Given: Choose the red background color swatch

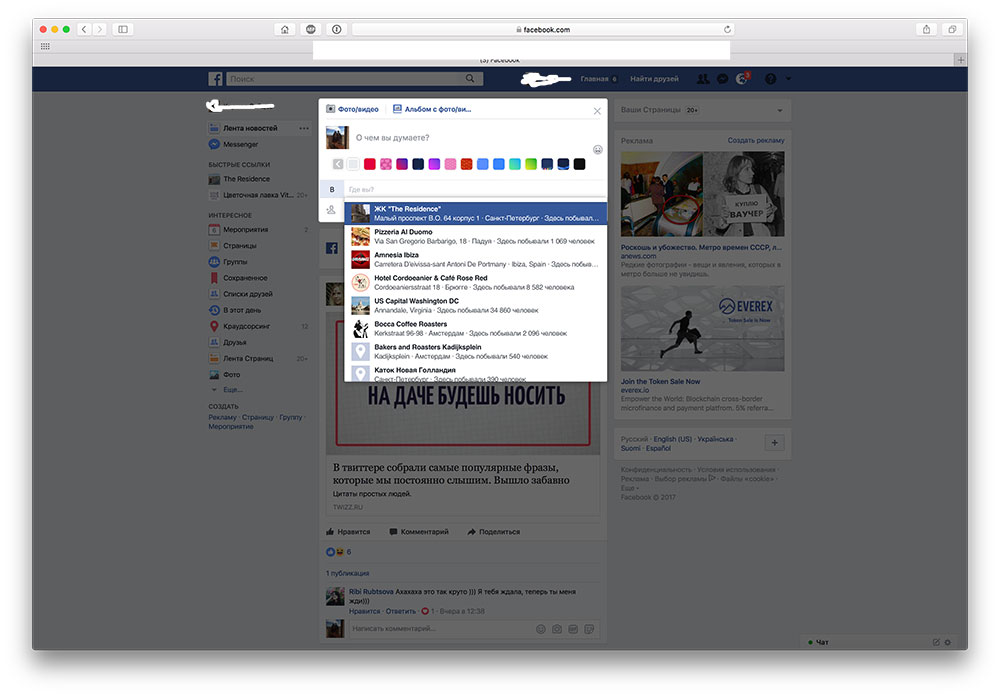Looking at the screenshot, I should 370,164.
